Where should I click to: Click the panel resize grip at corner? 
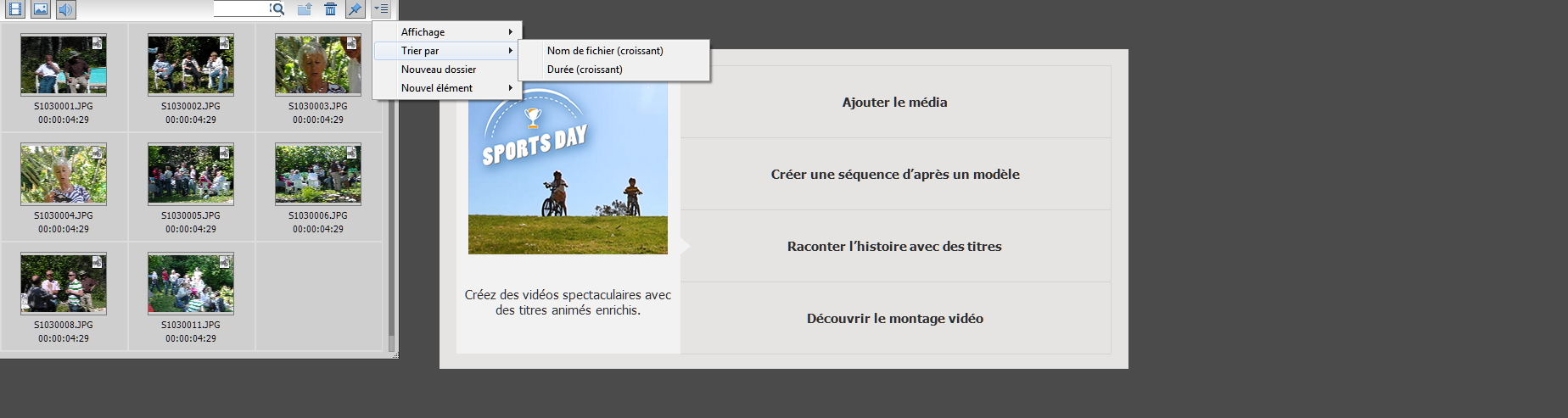pos(395,355)
